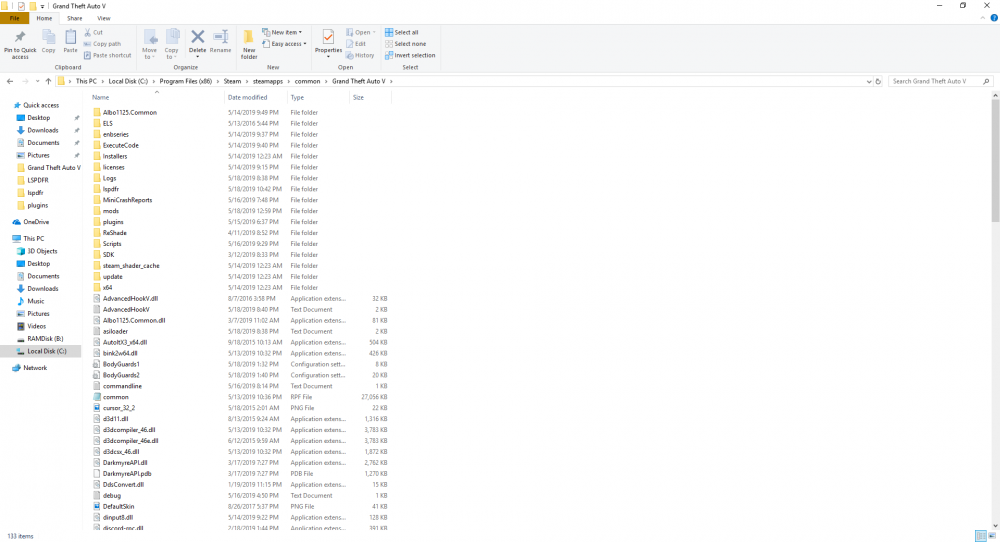The height and width of the screenshot is (542, 1000).
Task: Open Quick Access Toolbar customize dropdown
Action: coord(42,6)
